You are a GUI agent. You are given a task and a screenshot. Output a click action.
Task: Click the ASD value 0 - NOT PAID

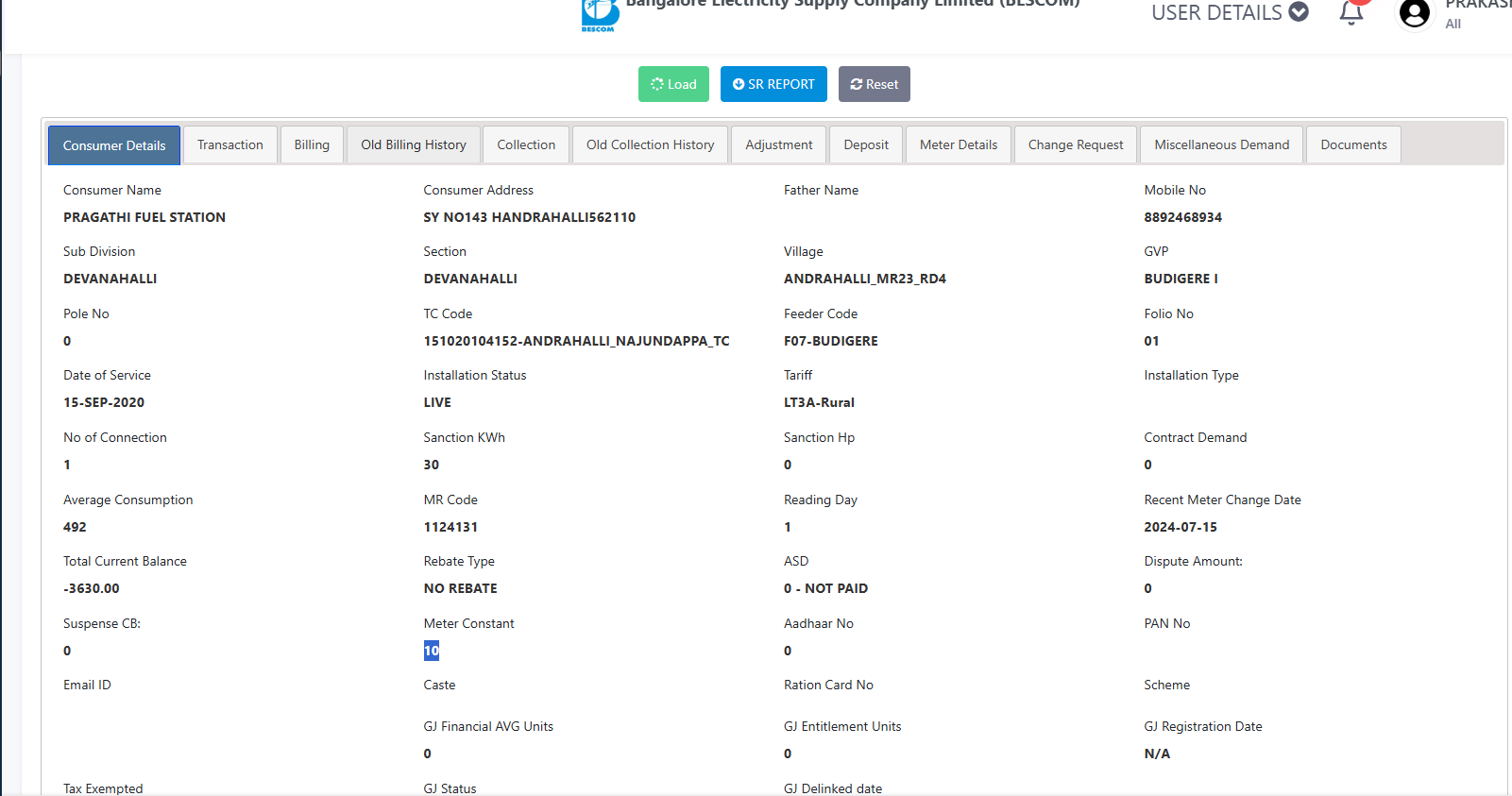826,588
